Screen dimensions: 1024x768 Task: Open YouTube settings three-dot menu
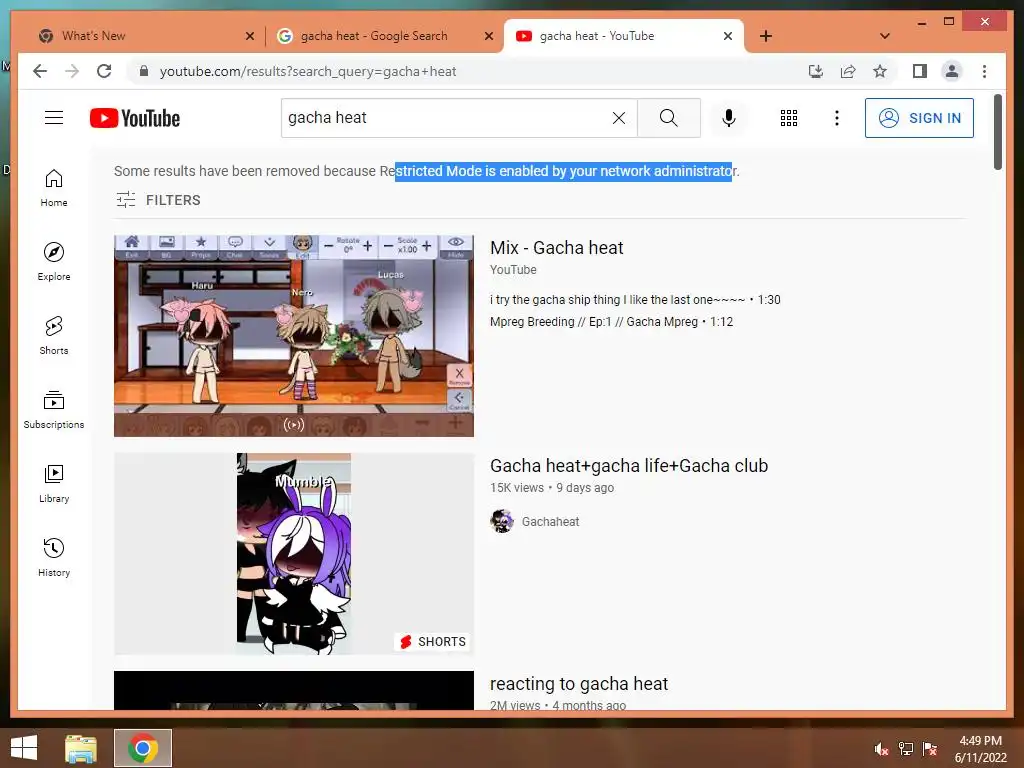837,118
